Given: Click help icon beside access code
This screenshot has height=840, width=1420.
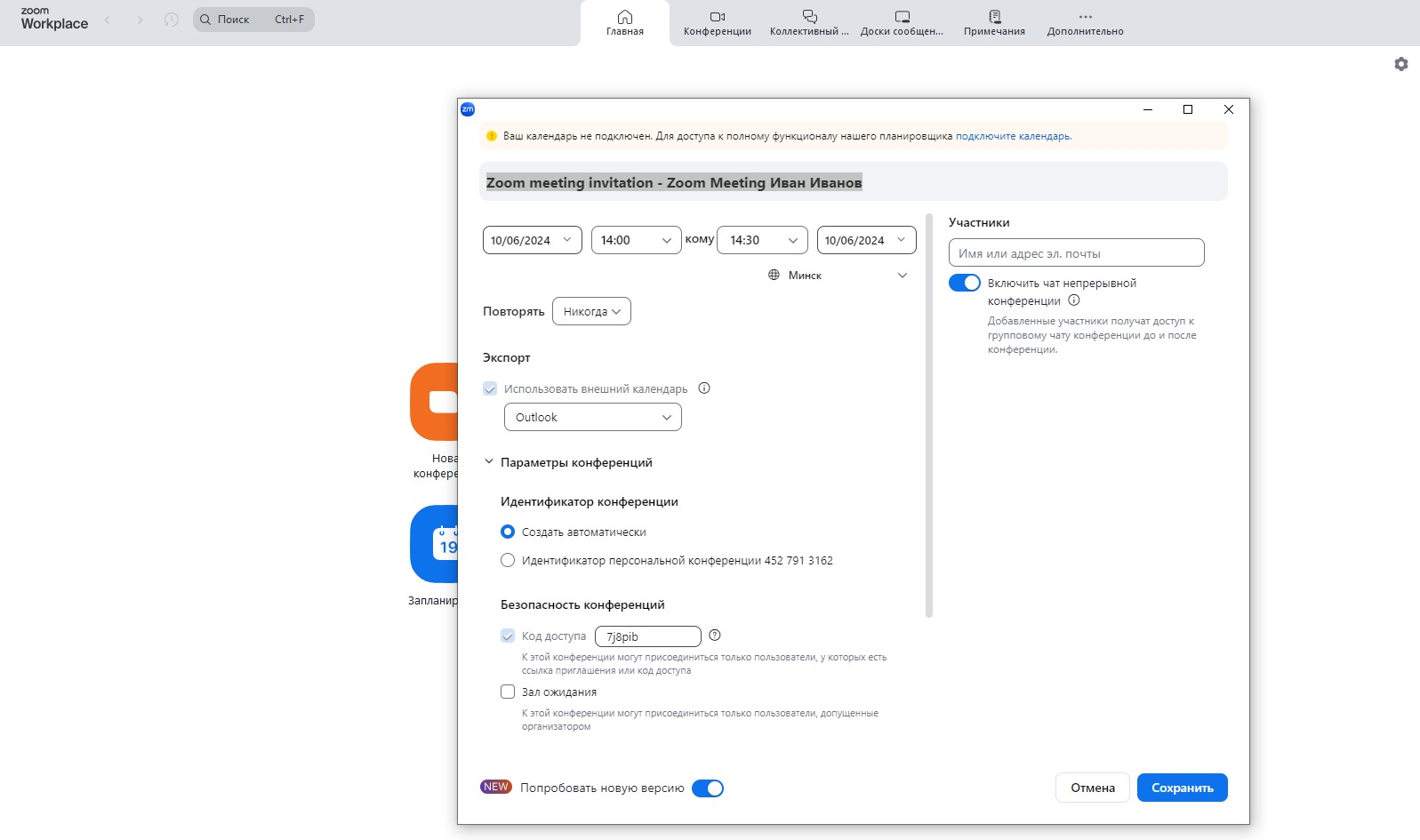Looking at the screenshot, I should [x=715, y=635].
